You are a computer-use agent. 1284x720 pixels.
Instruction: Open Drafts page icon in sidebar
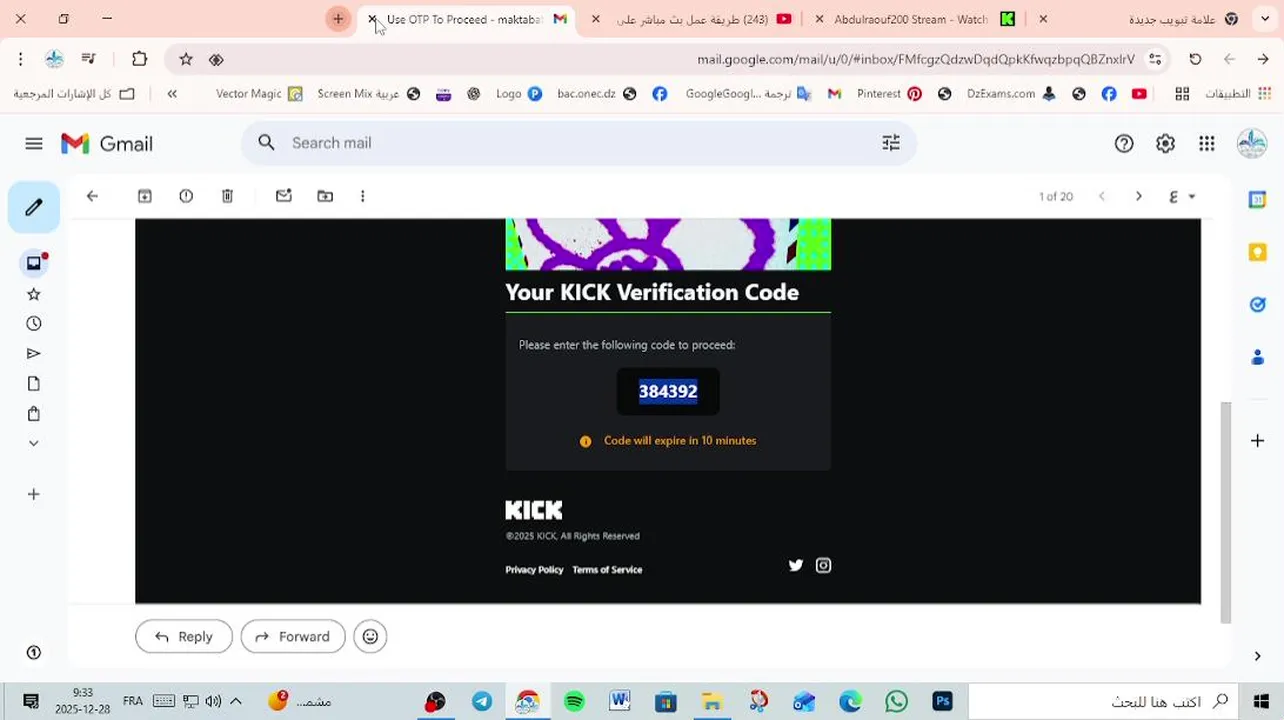point(34,384)
